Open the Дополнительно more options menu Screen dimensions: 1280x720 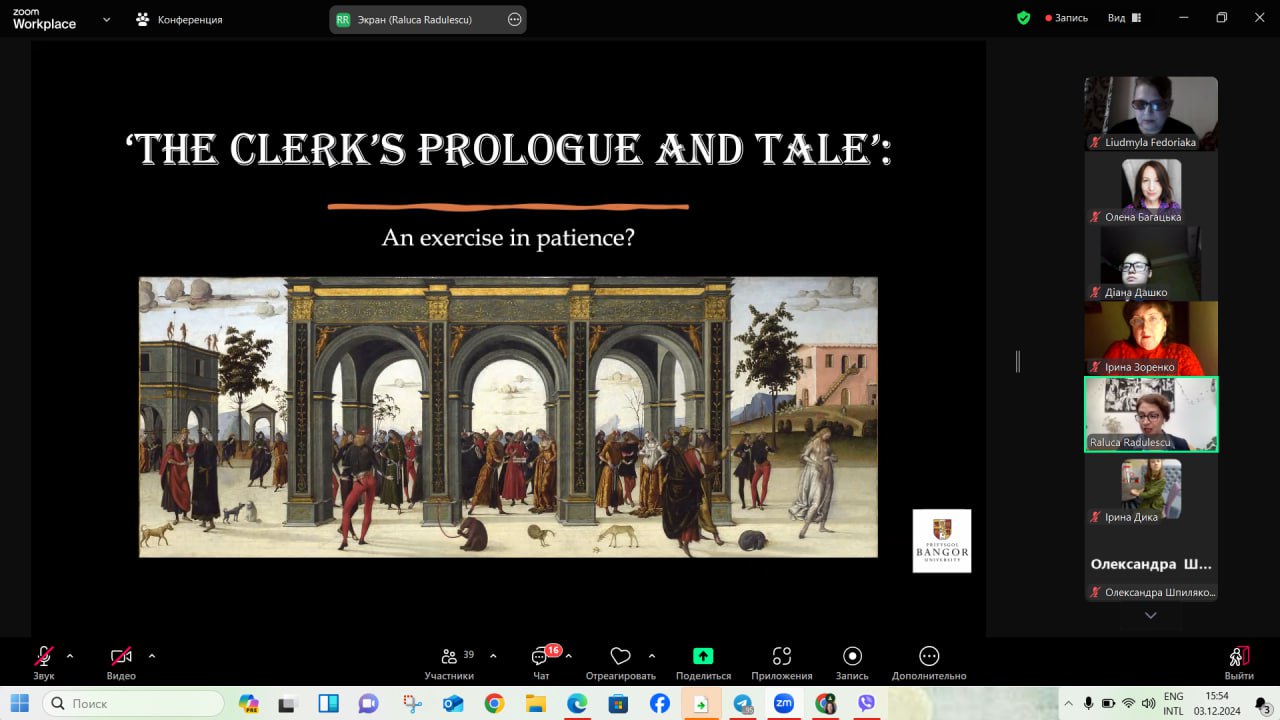(929, 662)
